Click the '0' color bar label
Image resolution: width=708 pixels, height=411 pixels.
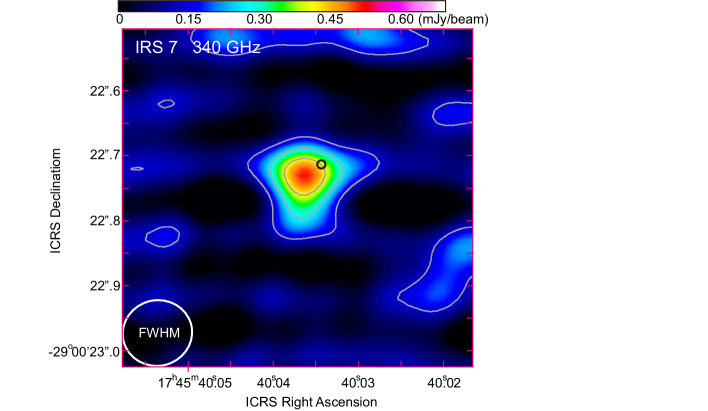pos(119,19)
